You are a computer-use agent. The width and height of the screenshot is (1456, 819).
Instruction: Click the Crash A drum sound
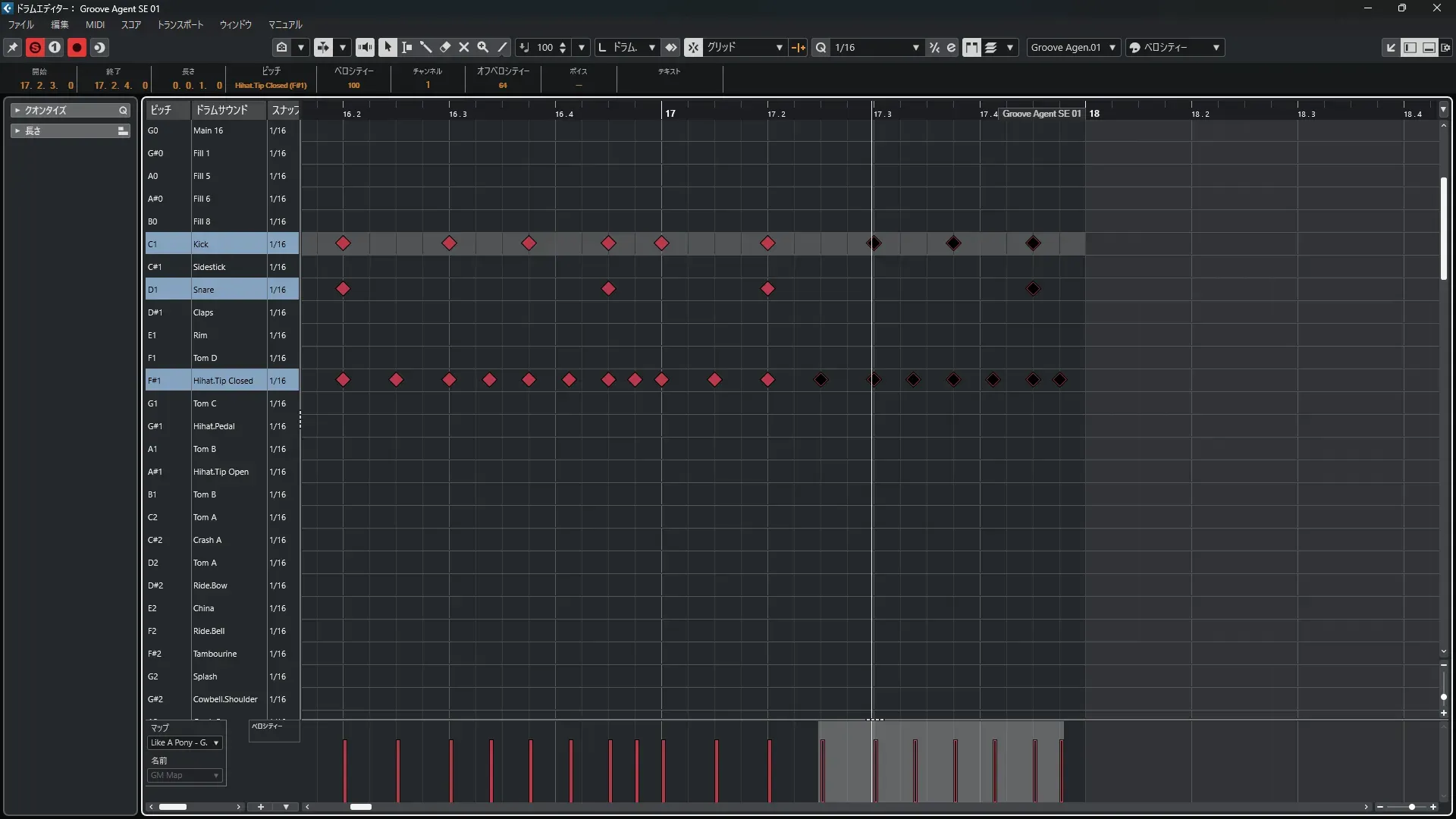[207, 540]
